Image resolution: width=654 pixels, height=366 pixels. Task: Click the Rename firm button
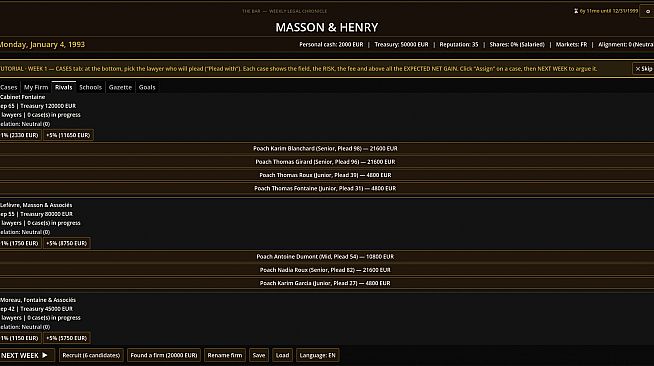tap(224, 355)
